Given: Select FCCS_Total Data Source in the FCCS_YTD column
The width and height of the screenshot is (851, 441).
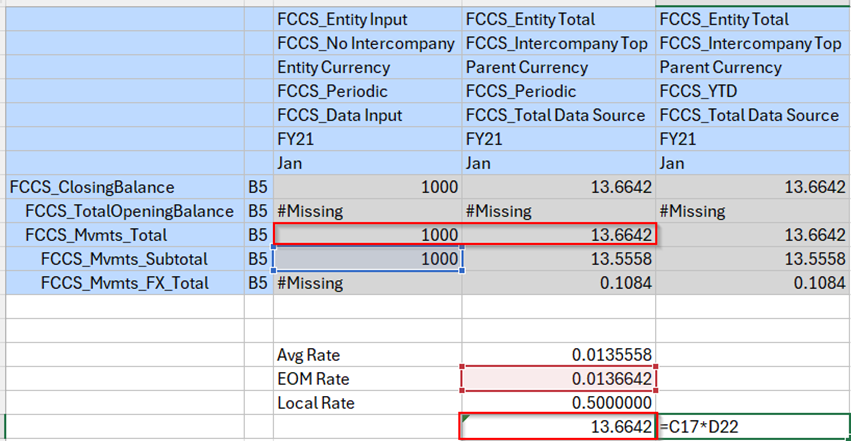Looking at the screenshot, I should tap(753, 115).
